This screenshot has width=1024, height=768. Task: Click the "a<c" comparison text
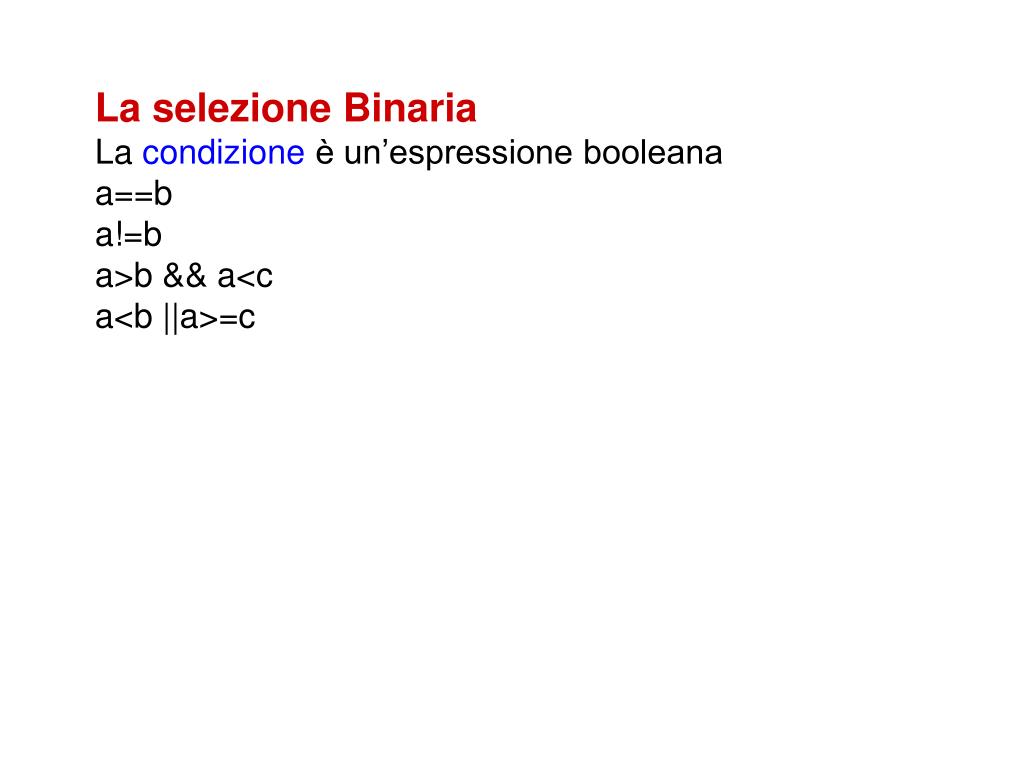245,277
